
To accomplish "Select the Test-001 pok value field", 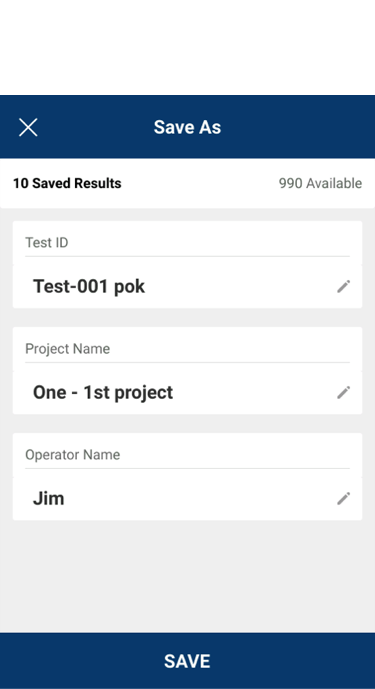I will click(187, 286).
